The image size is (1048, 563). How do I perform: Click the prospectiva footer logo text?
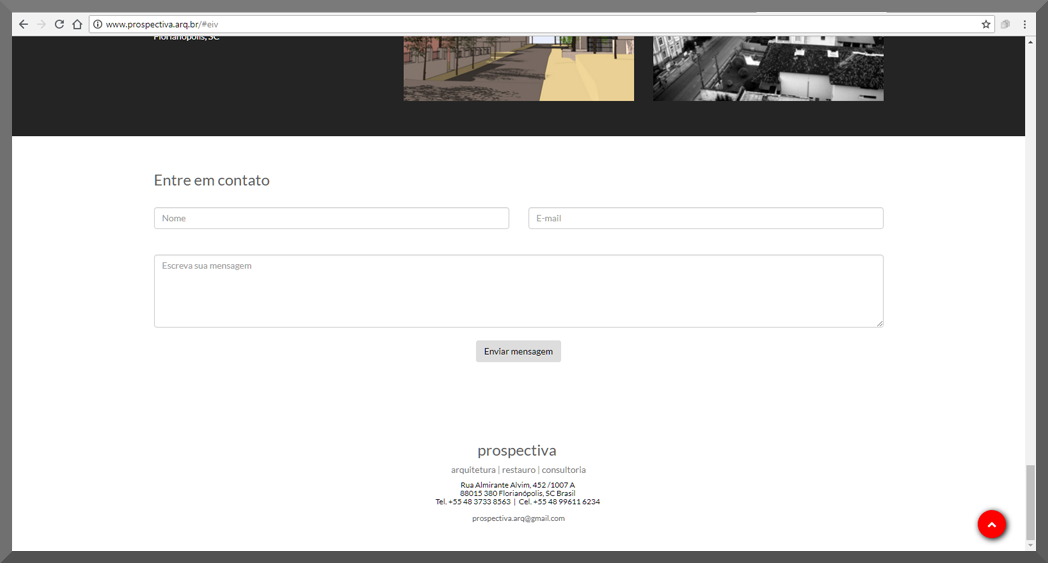(x=517, y=451)
